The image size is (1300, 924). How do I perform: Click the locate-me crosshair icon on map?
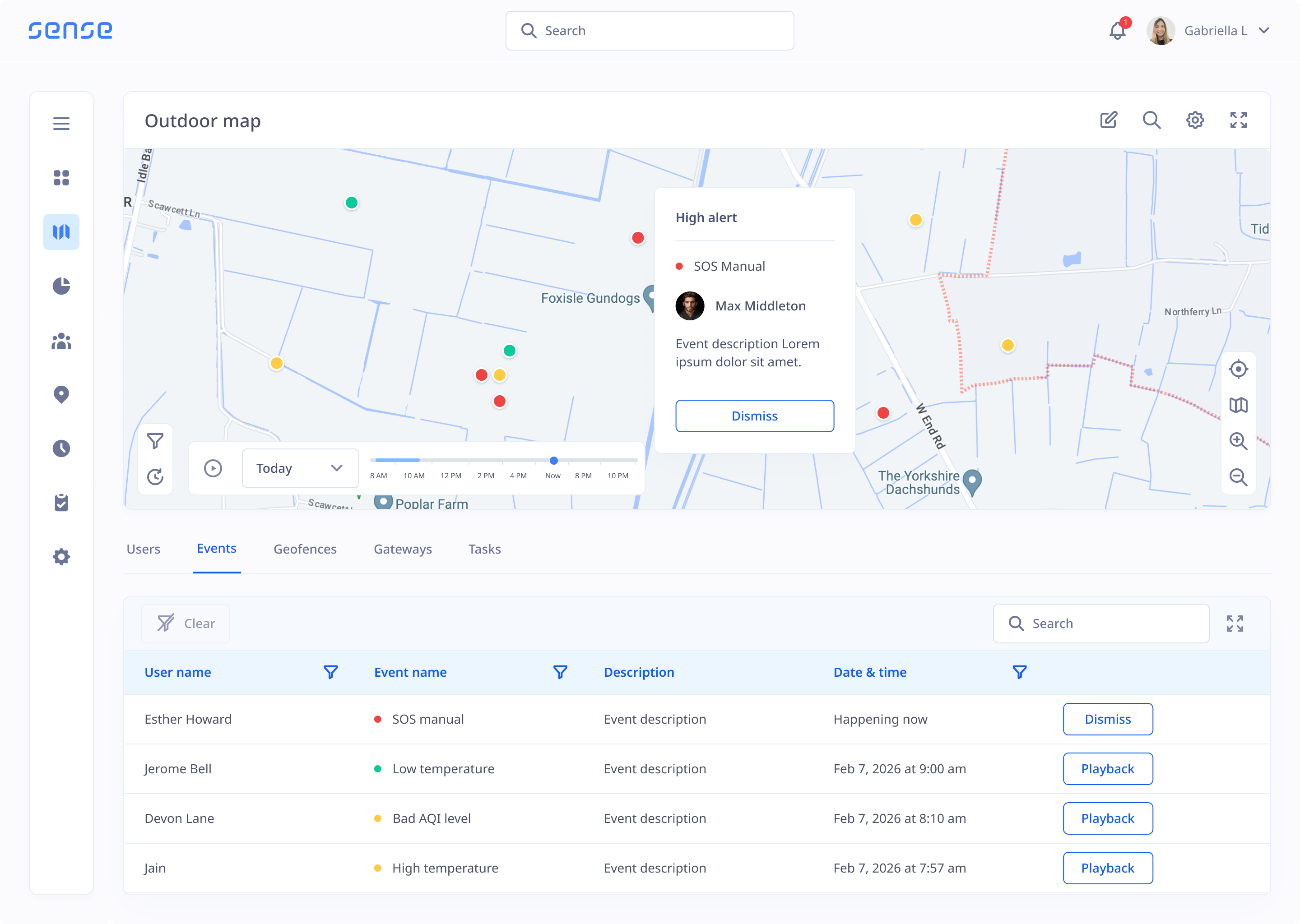[x=1238, y=369]
